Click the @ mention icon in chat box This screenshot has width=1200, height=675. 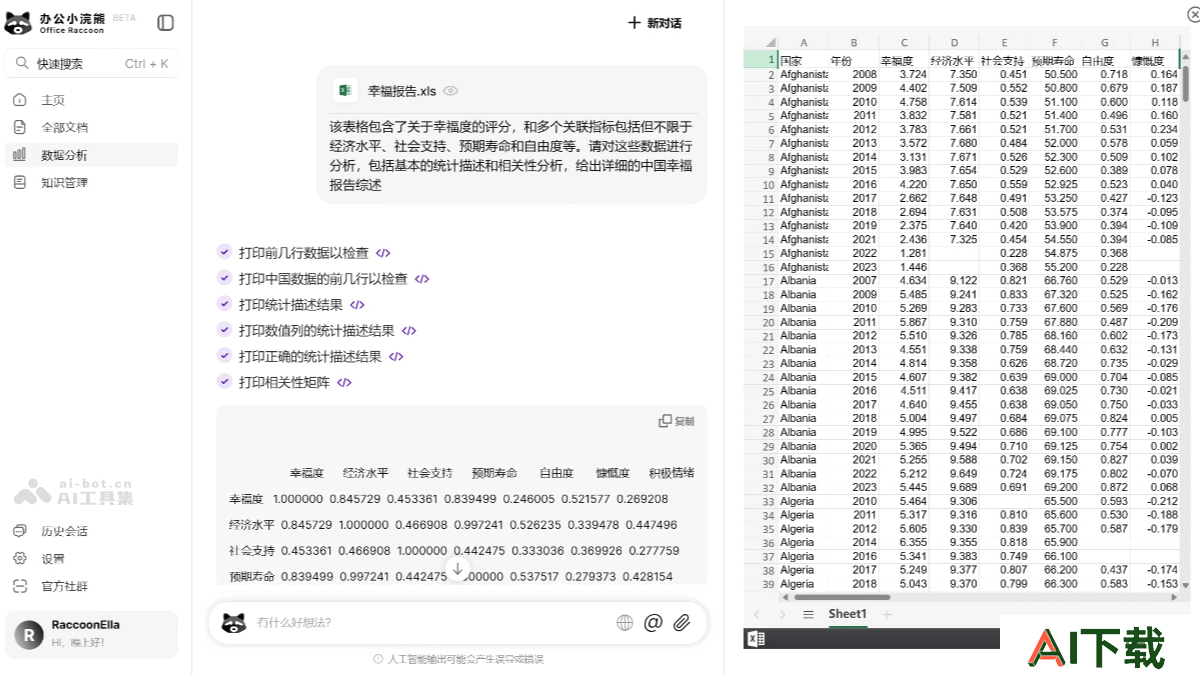tap(653, 623)
